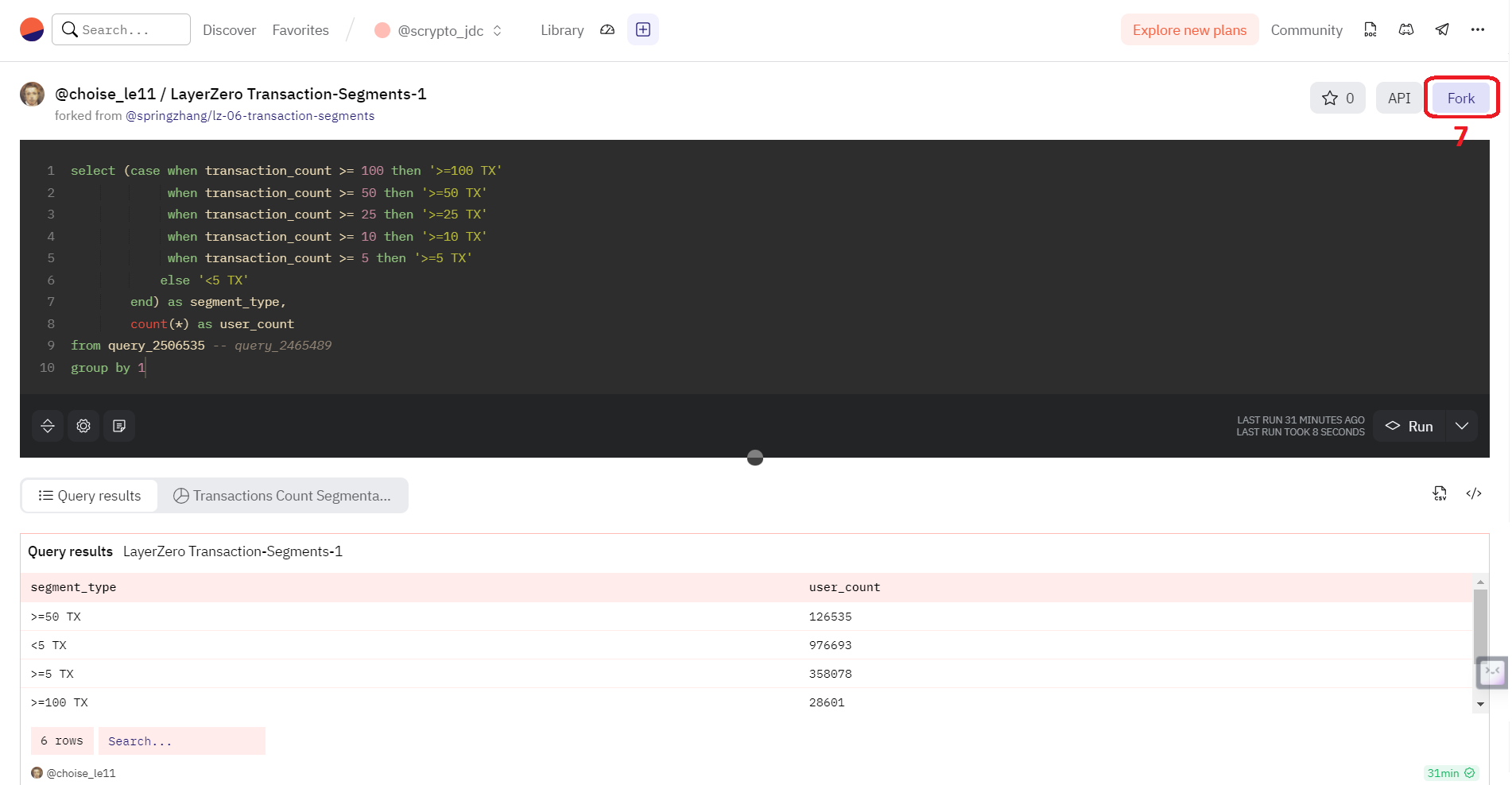Click the scrollbar down arrow in results
The image size is (1512, 785).
click(1480, 704)
